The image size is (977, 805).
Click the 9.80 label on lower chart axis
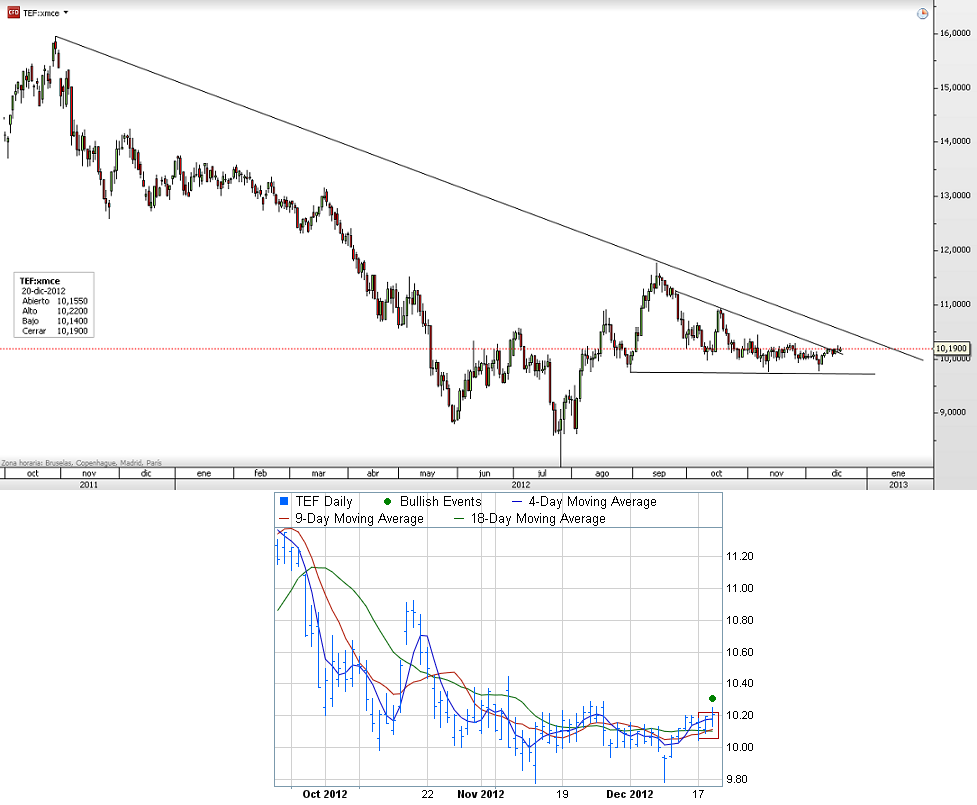(x=737, y=779)
